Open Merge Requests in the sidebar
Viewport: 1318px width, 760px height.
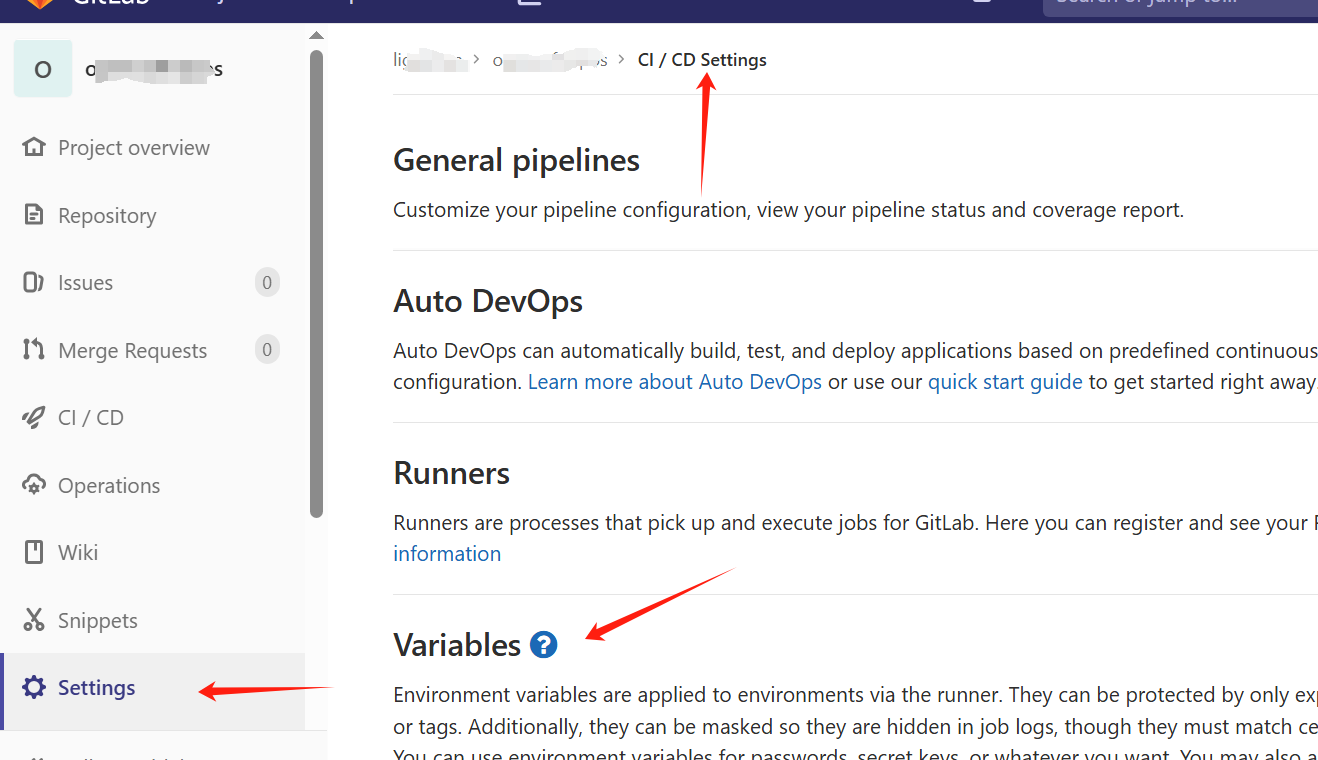click(x=132, y=351)
